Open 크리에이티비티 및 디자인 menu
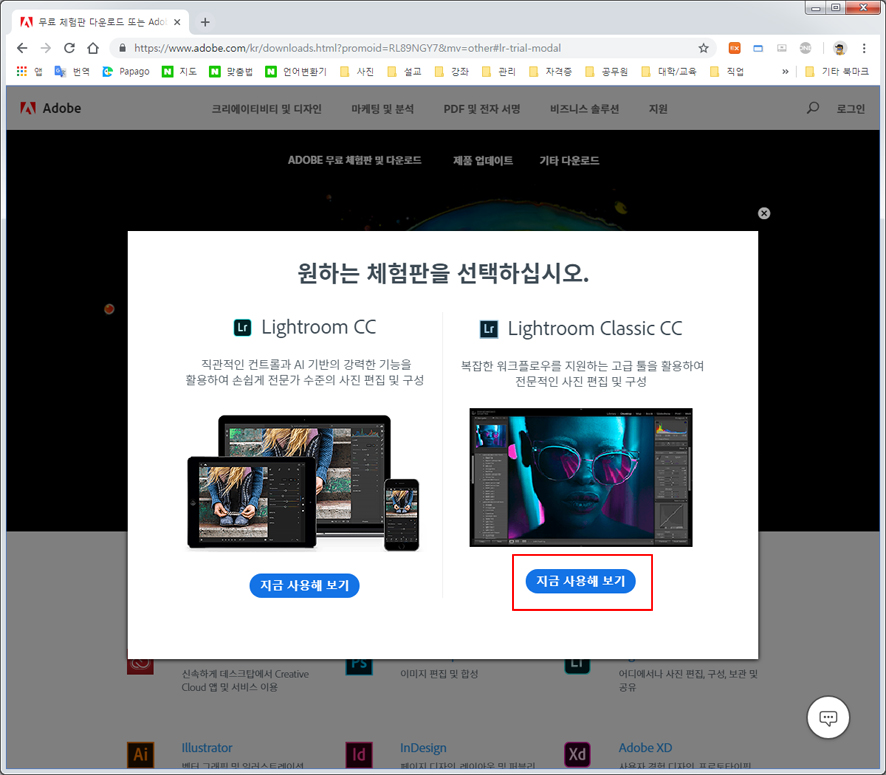 [x=266, y=108]
